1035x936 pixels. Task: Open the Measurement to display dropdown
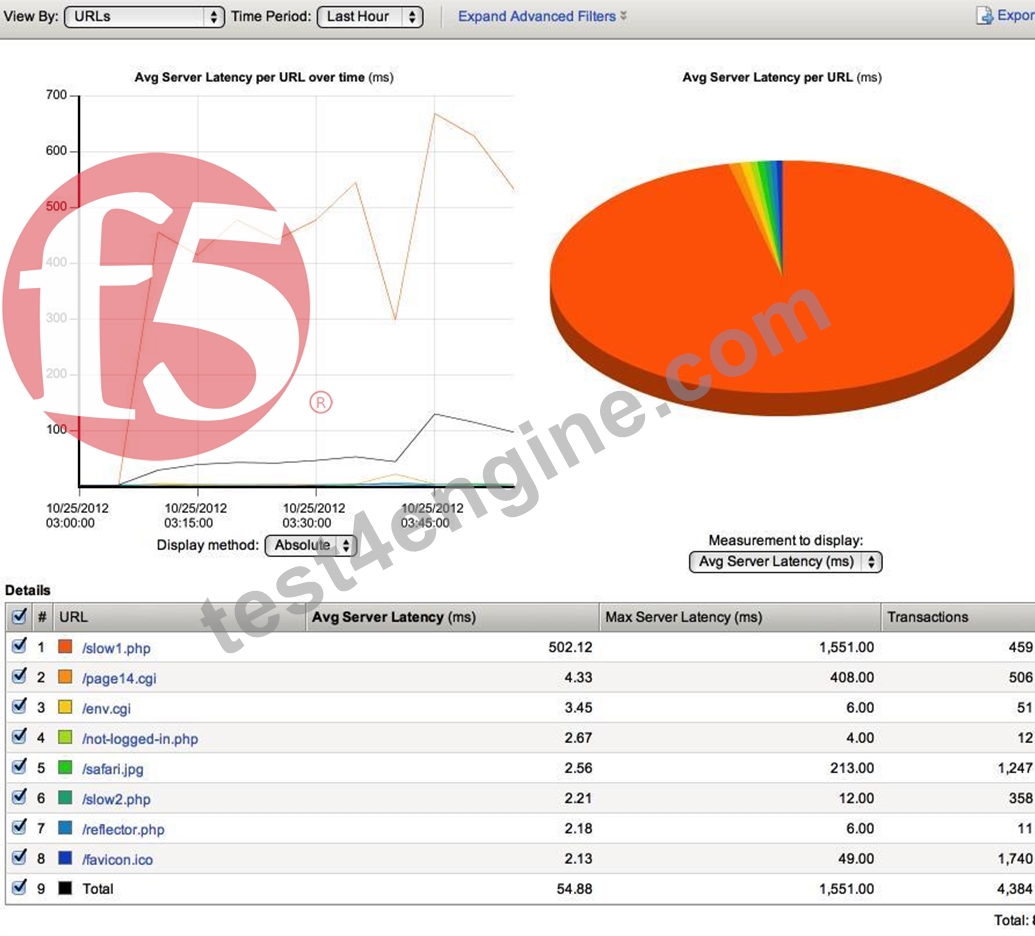point(785,562)
